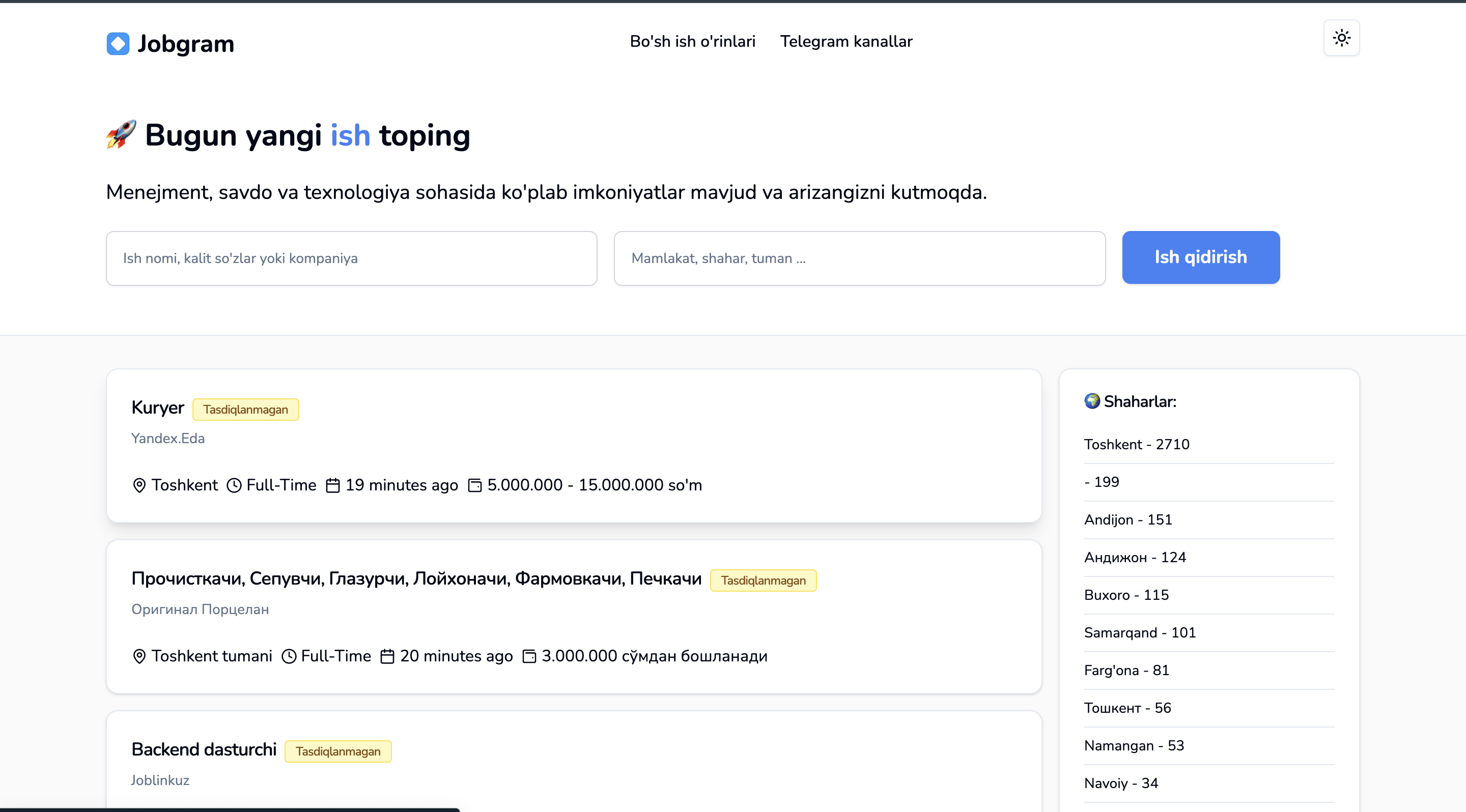
Task: Click the clock icon in Kuryer card
Action: point(234,485)
